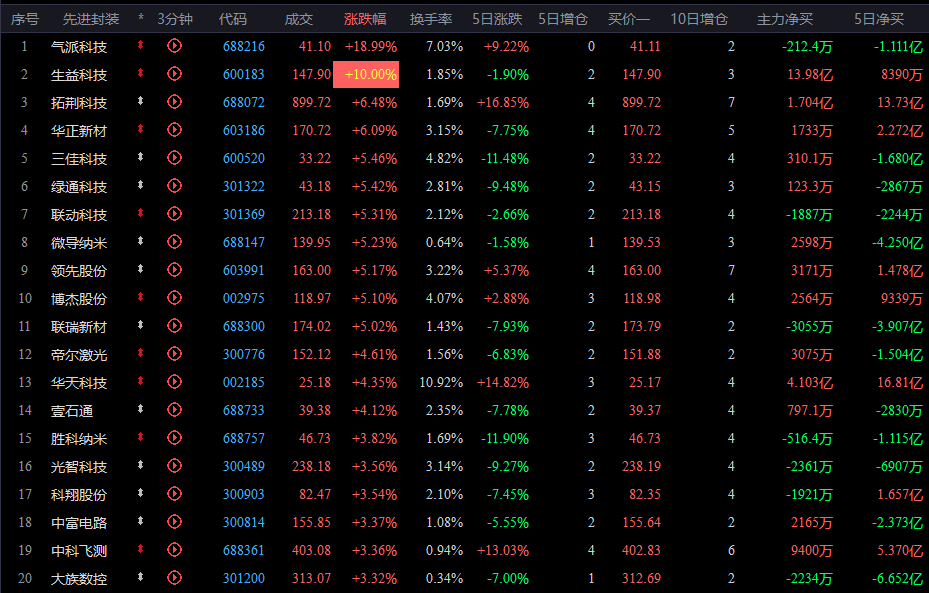929x593 pixels.
Task: Click the red marker icon beside 生益科技
Action: [x=140, y=73]
